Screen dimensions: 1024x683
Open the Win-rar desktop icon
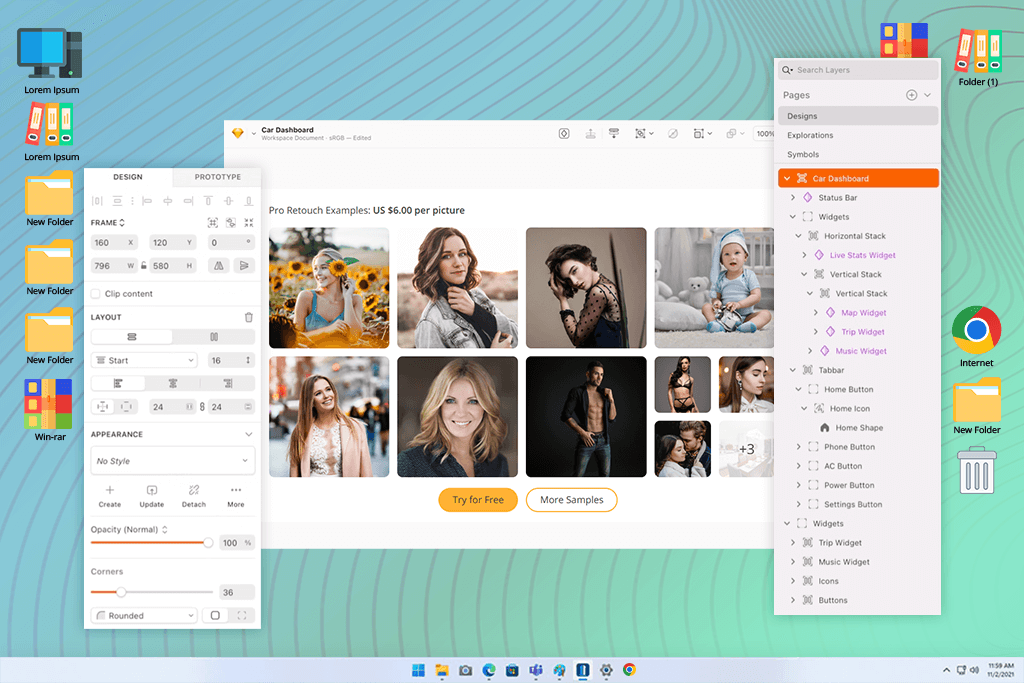(49, 411)
